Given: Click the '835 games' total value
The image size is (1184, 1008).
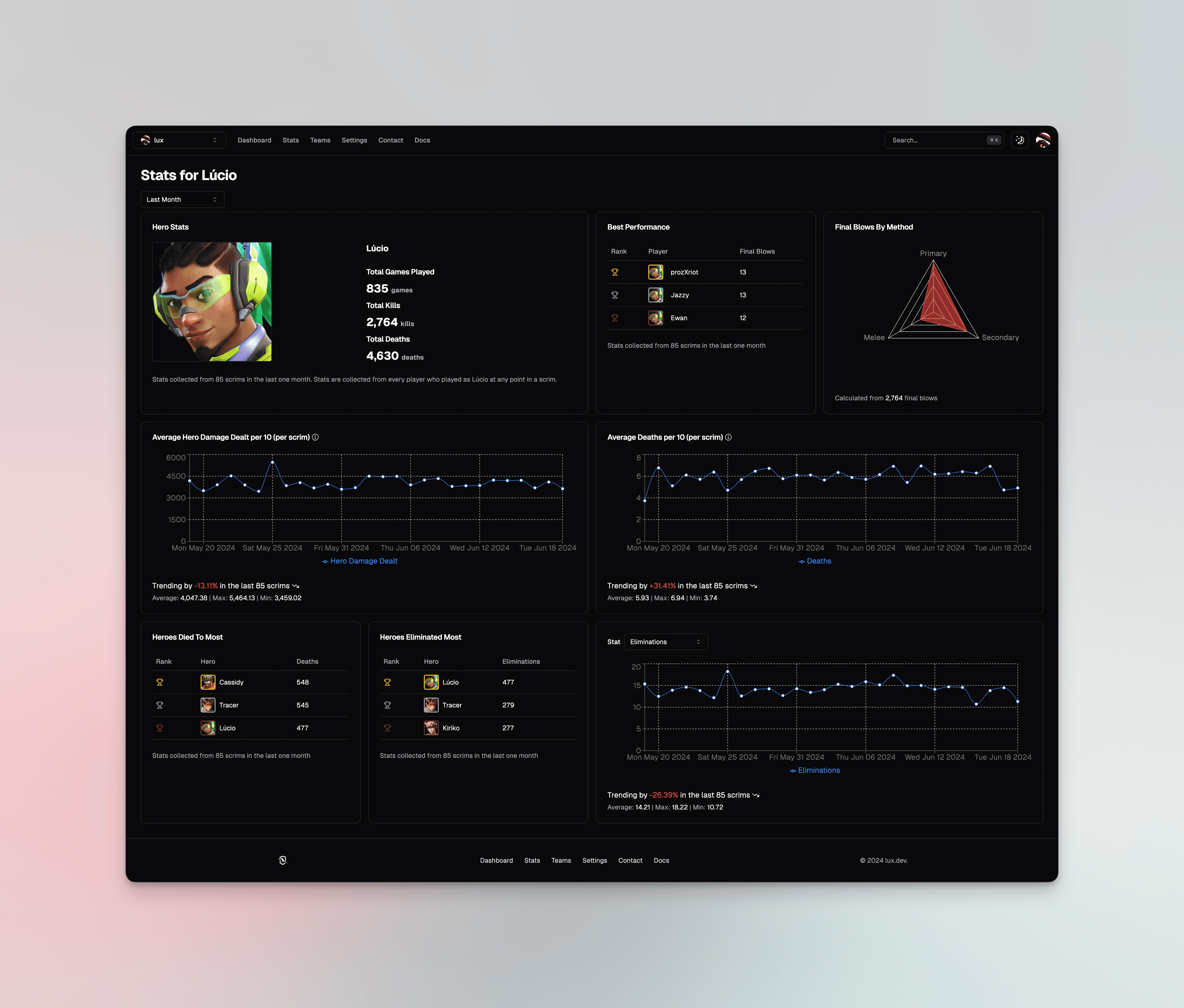Looking at the screenshot, I should [390, 289].
